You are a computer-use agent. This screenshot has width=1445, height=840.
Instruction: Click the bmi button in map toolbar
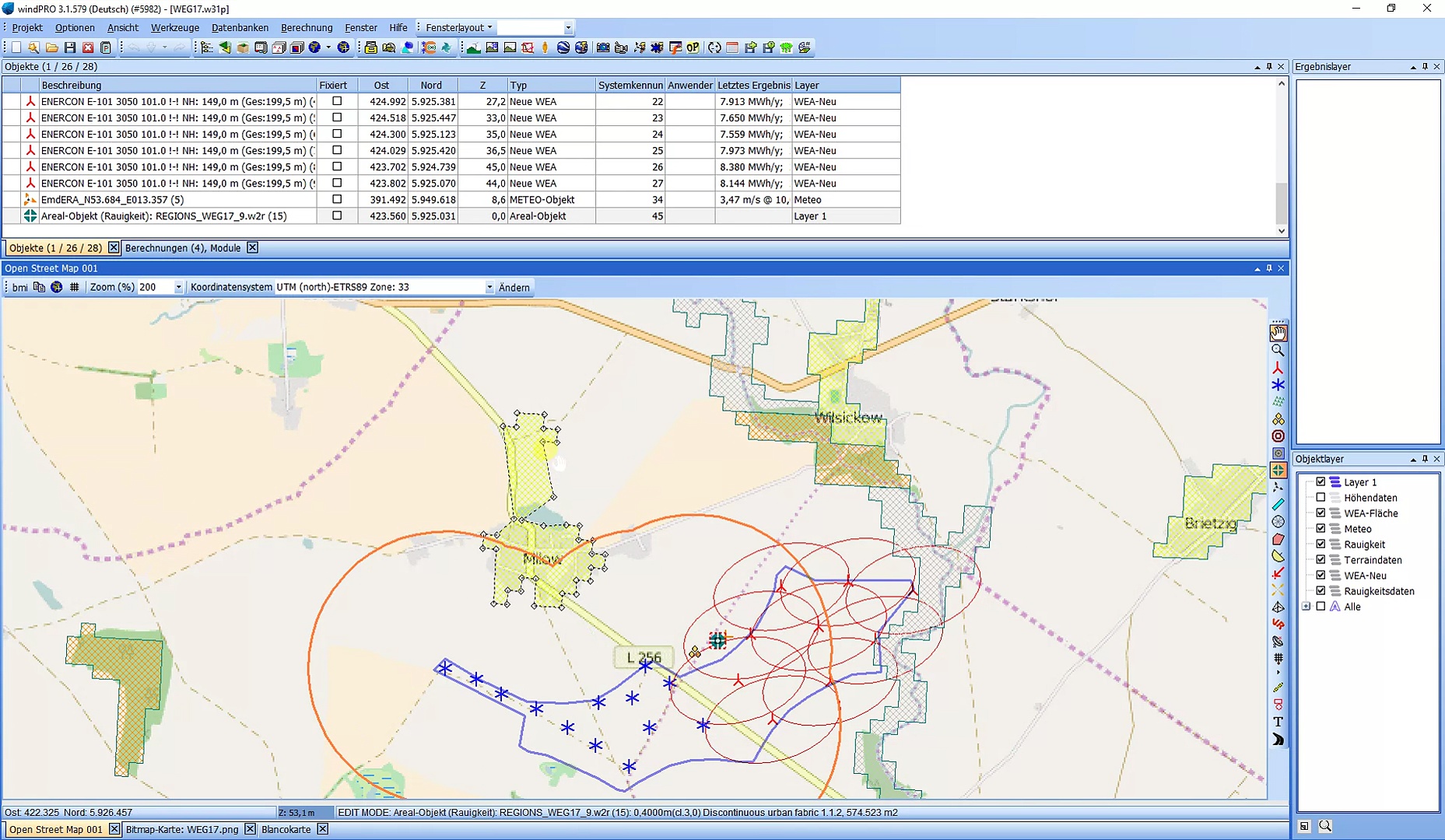[19, 287]
